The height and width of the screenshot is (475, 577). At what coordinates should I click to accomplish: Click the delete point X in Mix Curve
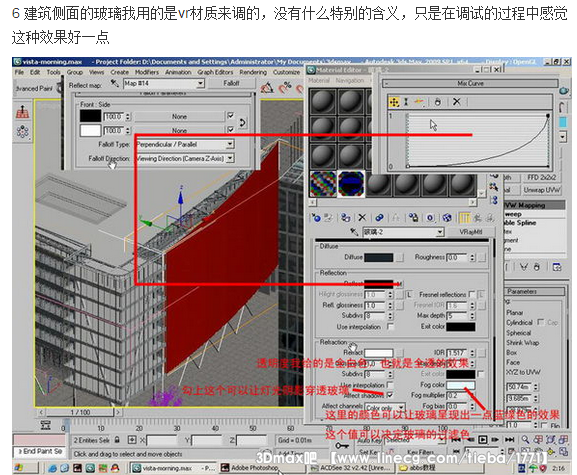457,102
